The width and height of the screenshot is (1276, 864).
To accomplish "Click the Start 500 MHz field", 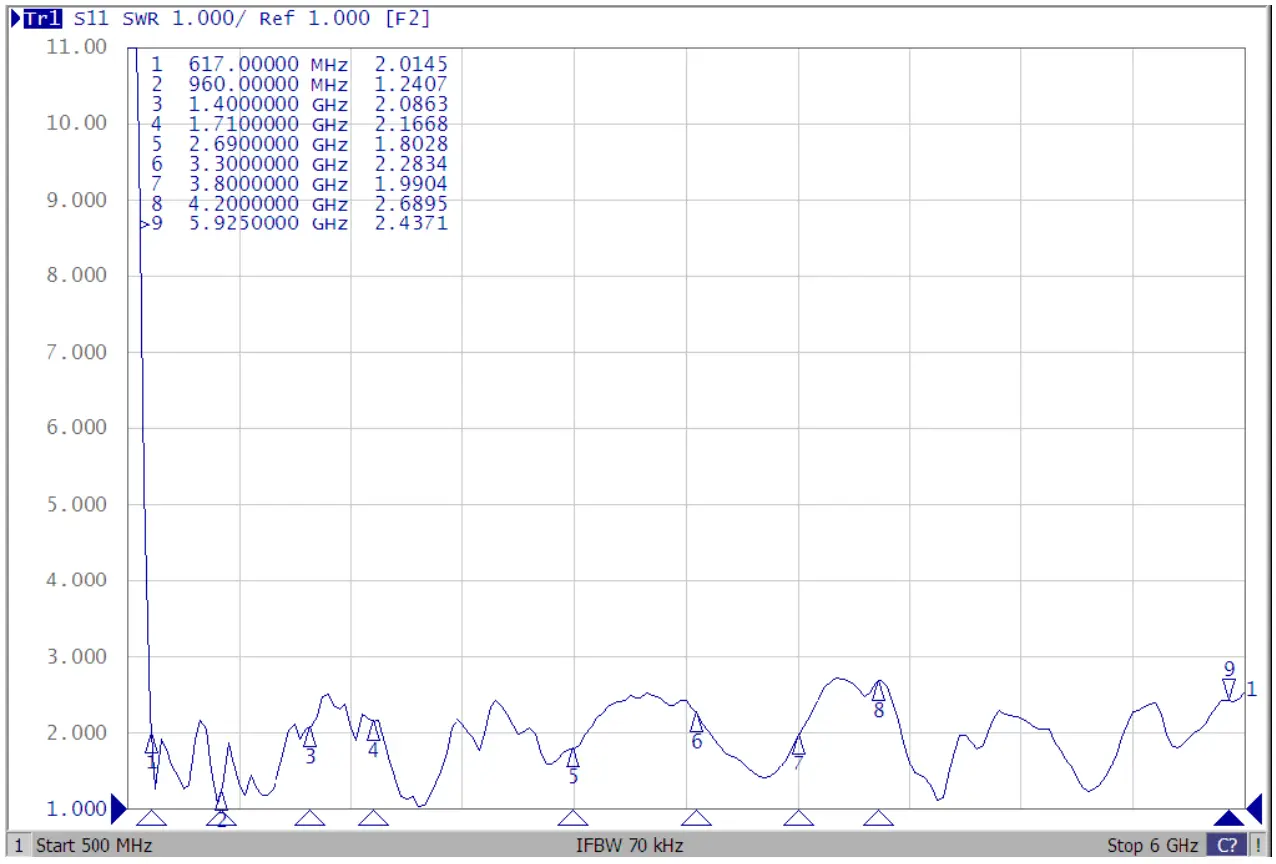I will click(94, 846).
